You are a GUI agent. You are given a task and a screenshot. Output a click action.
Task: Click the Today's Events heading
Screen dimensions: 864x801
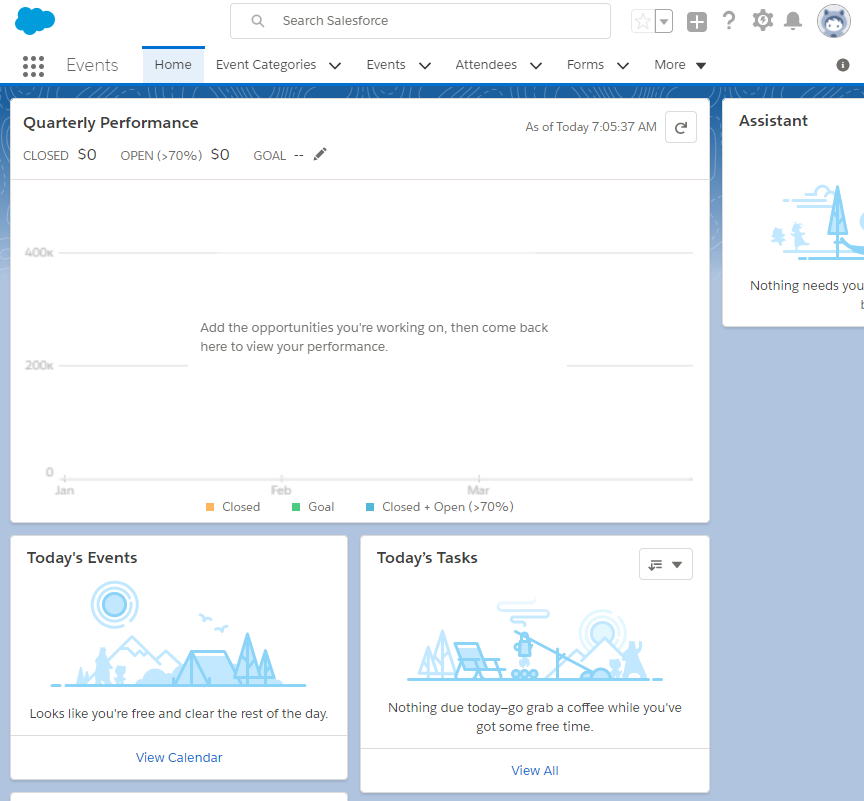(82, 558)
